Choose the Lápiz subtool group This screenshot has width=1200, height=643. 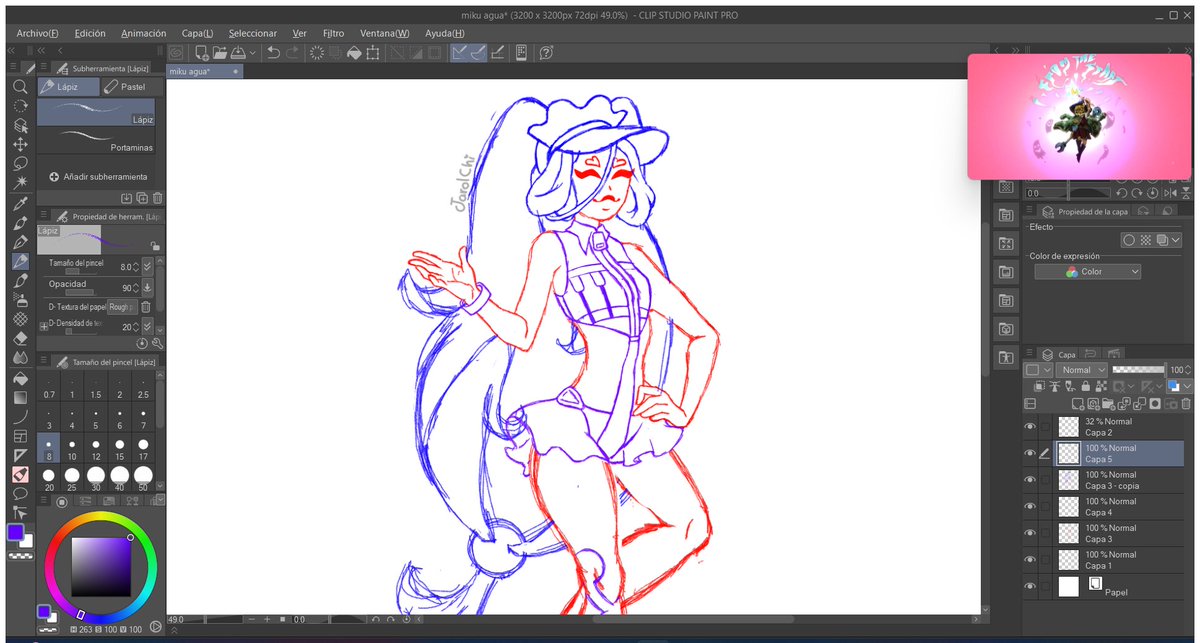pyautogui.click(x=67, y=87)
